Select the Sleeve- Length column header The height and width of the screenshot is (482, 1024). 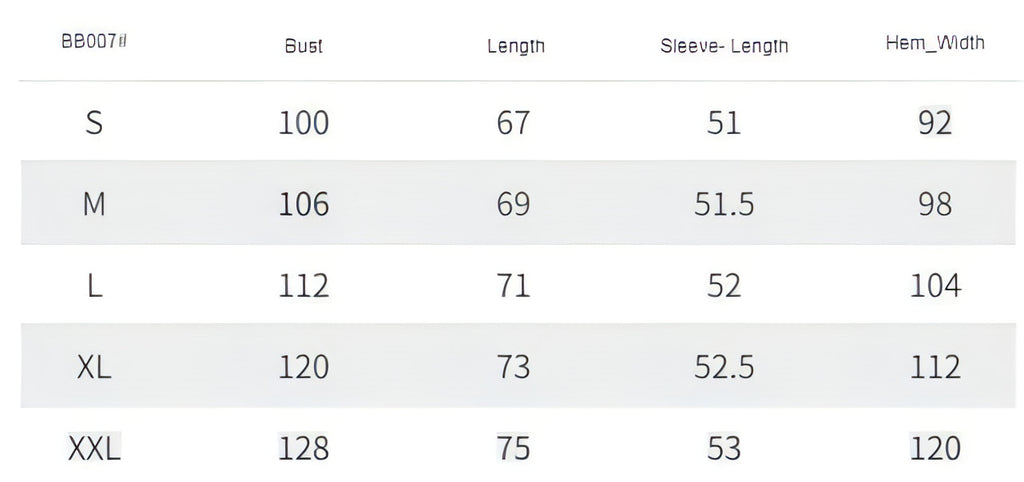(724, 46)
